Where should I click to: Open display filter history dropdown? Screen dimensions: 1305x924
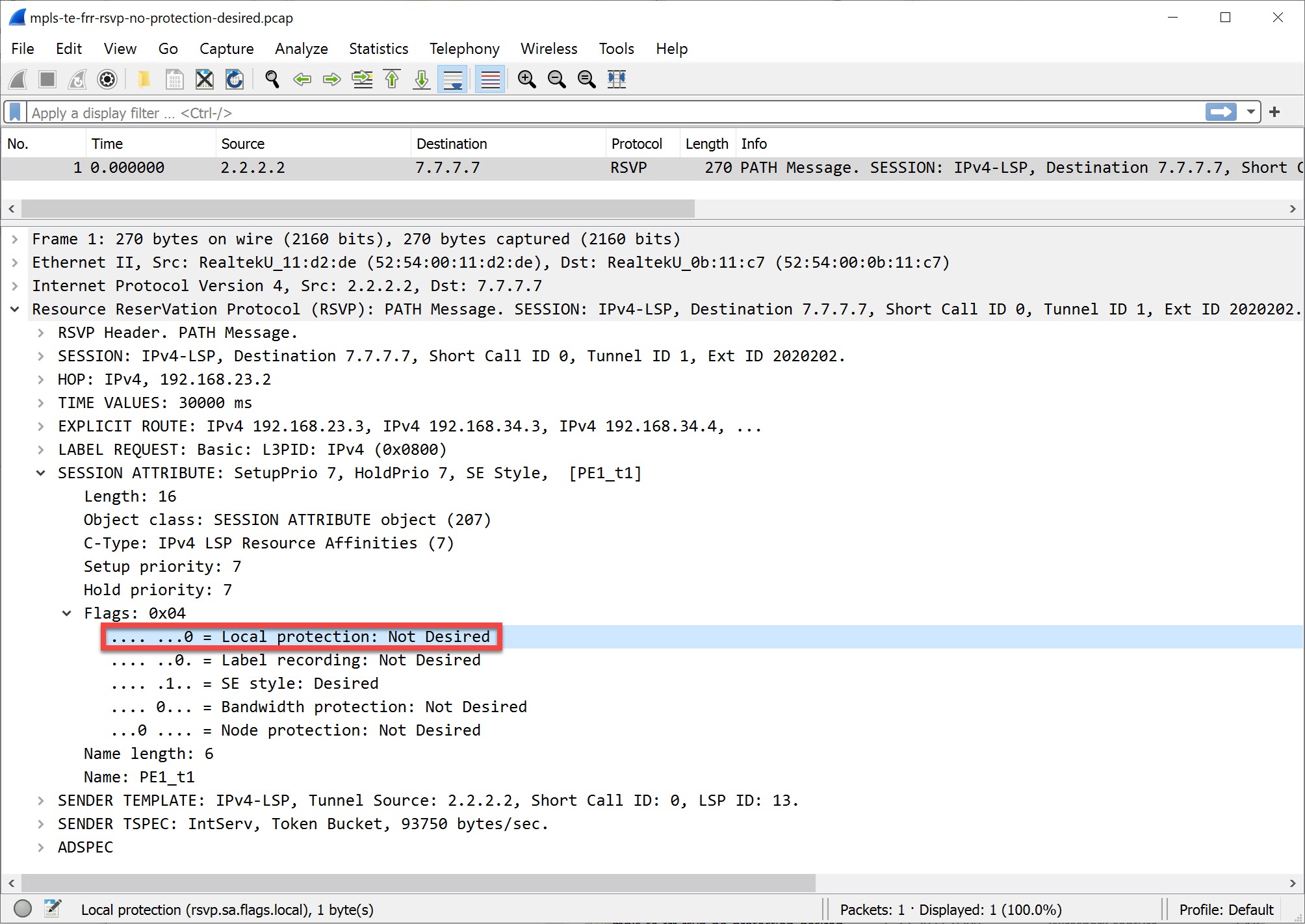(1250, 112)
